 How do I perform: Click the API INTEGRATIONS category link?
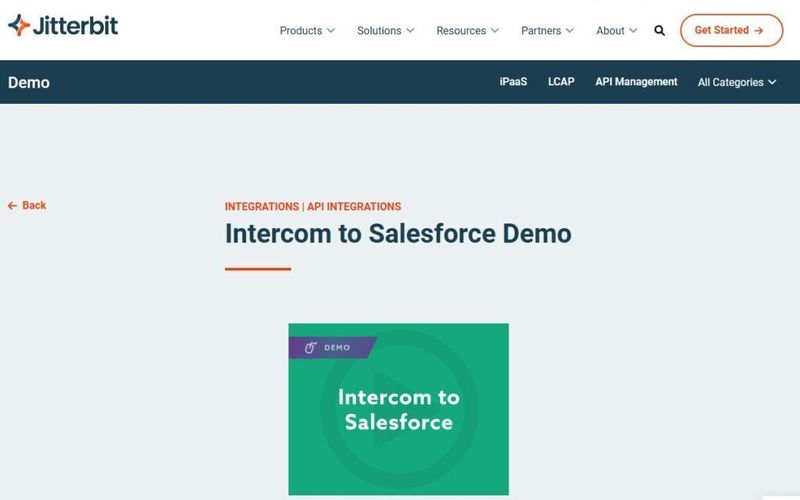354,207
